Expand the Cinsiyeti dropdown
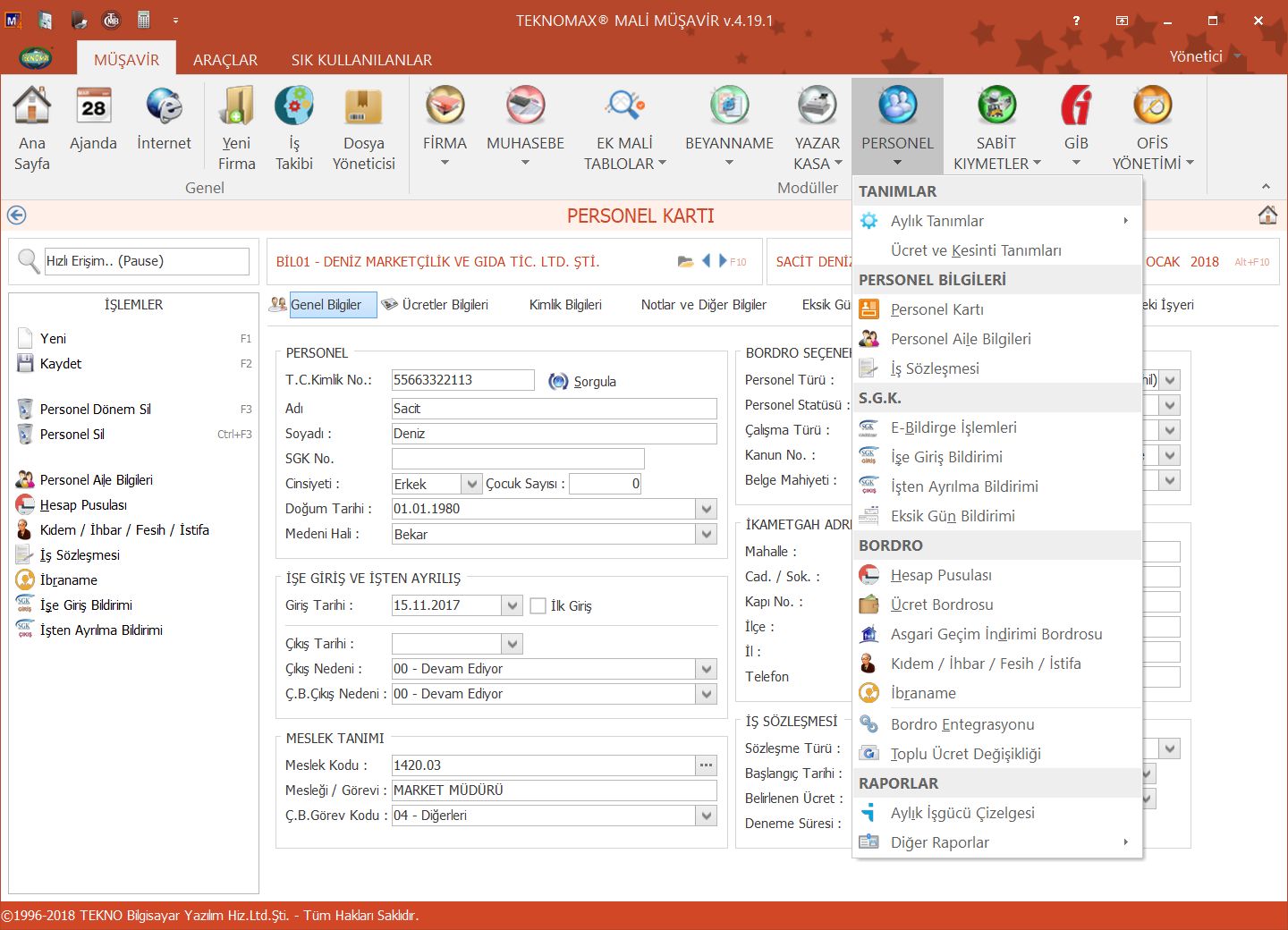 [471, 484]
